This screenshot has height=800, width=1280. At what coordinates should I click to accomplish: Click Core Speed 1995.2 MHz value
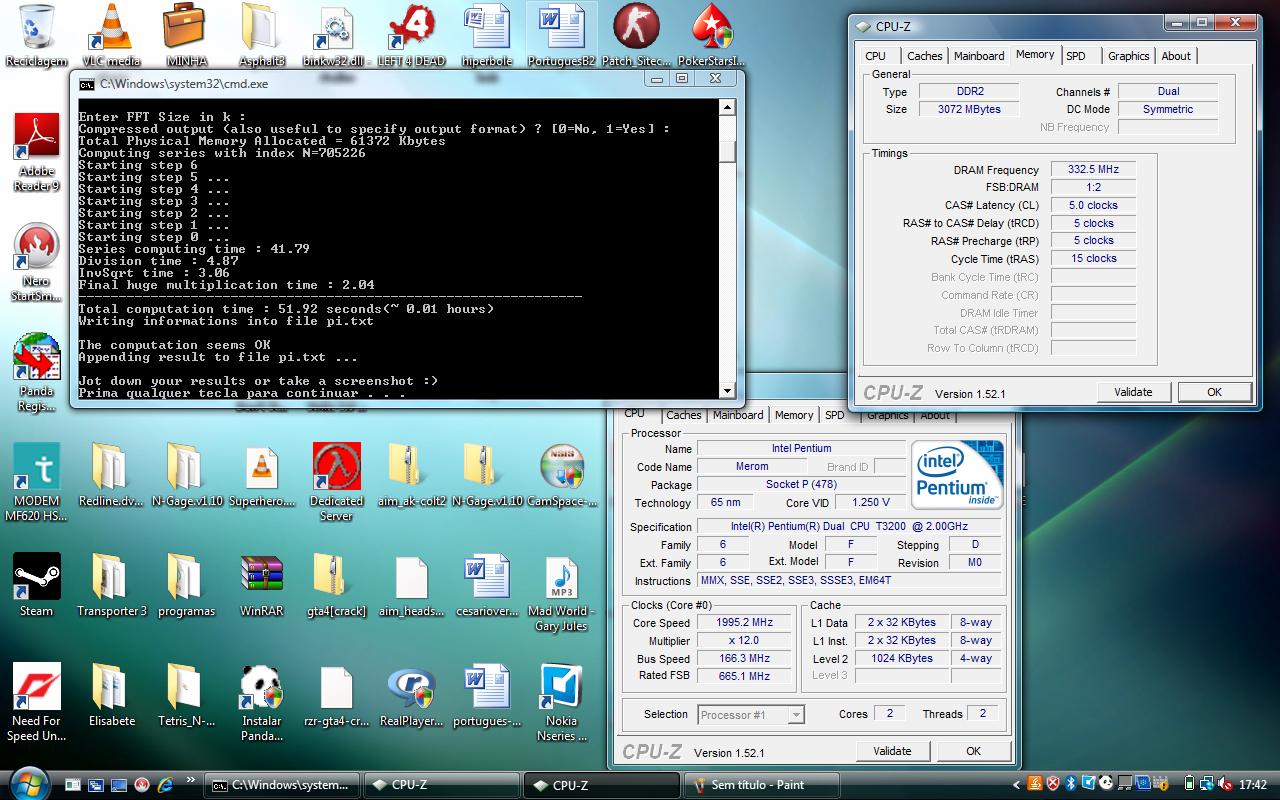click(x=745, y=622)
